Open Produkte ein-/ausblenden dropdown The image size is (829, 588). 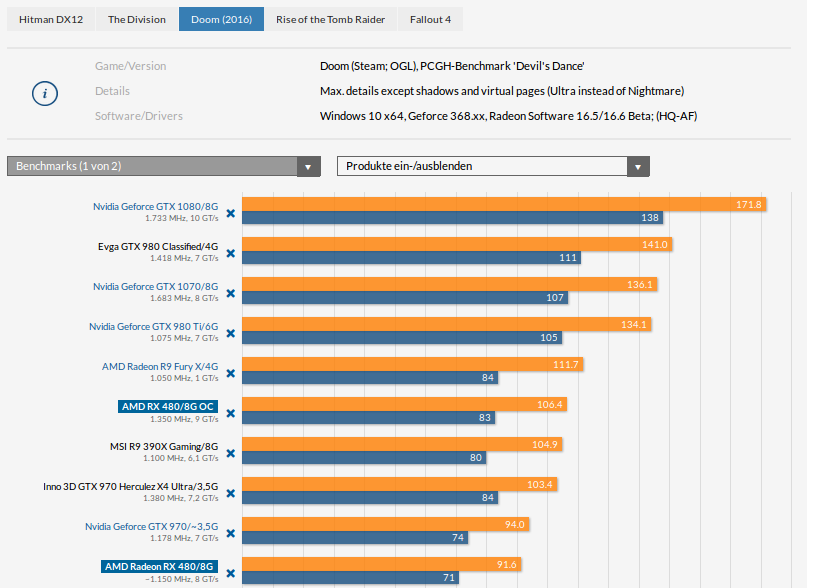point(493,166)
